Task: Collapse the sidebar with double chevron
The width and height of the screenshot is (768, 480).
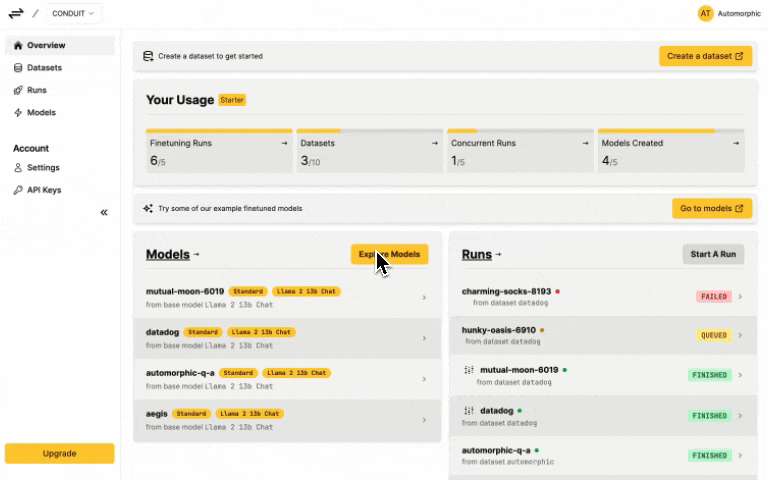Action: (104, 212)
